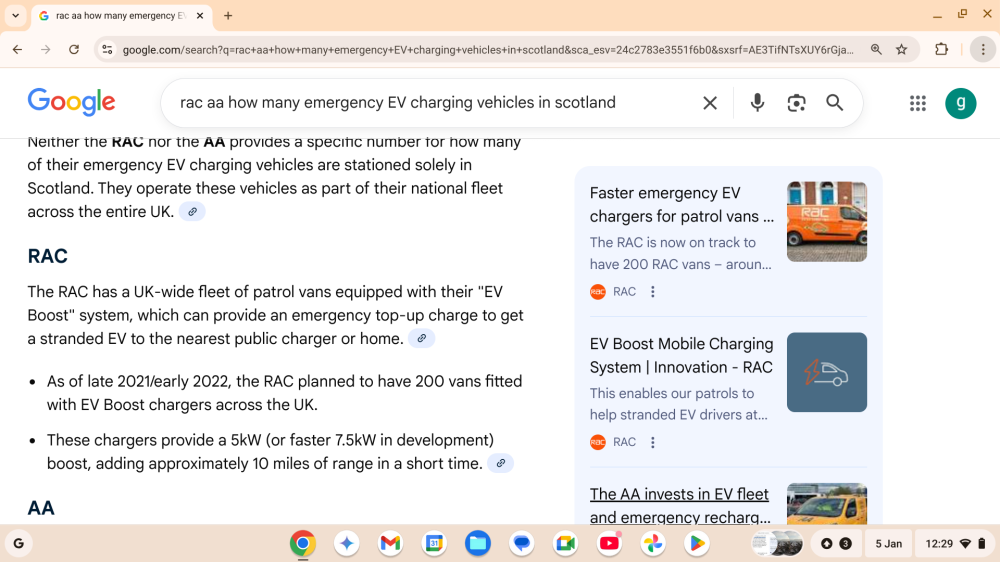This screenshot has height=562, width=1000.
Task: Reload the current page
Action: (74, 49)
